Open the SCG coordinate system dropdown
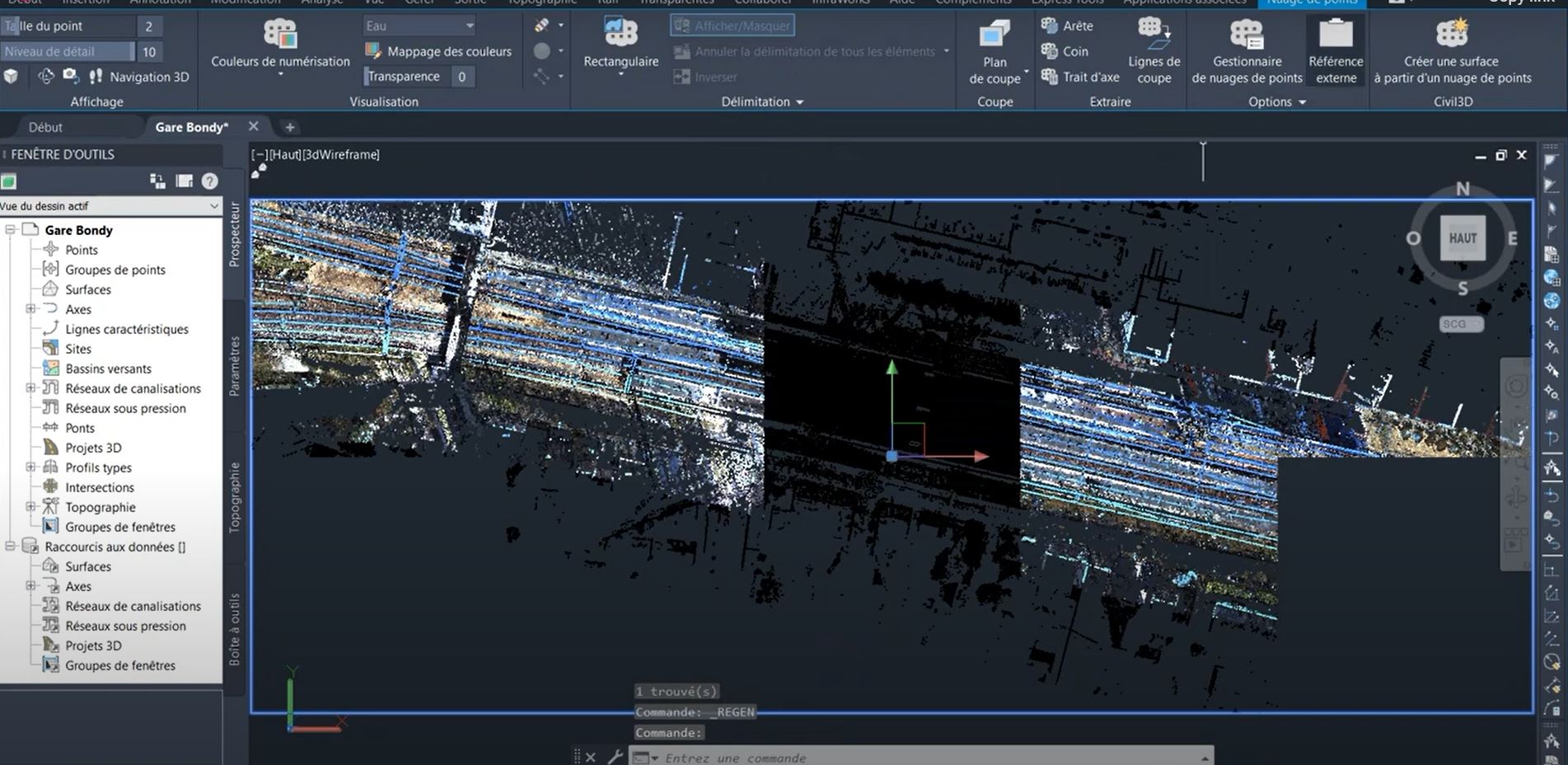1568x765 pixels. [x=1462, y=324]
